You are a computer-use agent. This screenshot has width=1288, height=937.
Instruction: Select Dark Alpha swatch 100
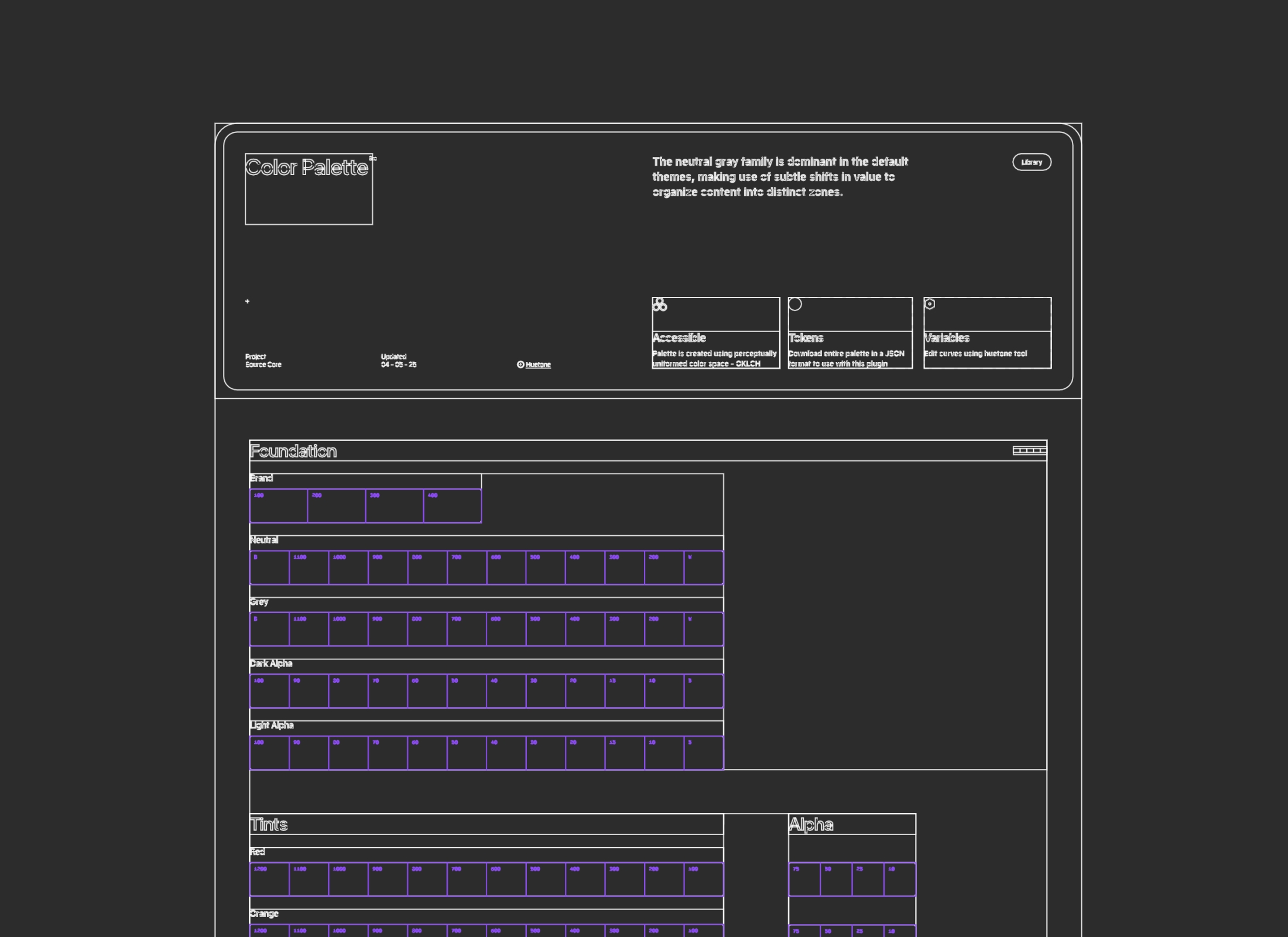click(x=269, y=691)
